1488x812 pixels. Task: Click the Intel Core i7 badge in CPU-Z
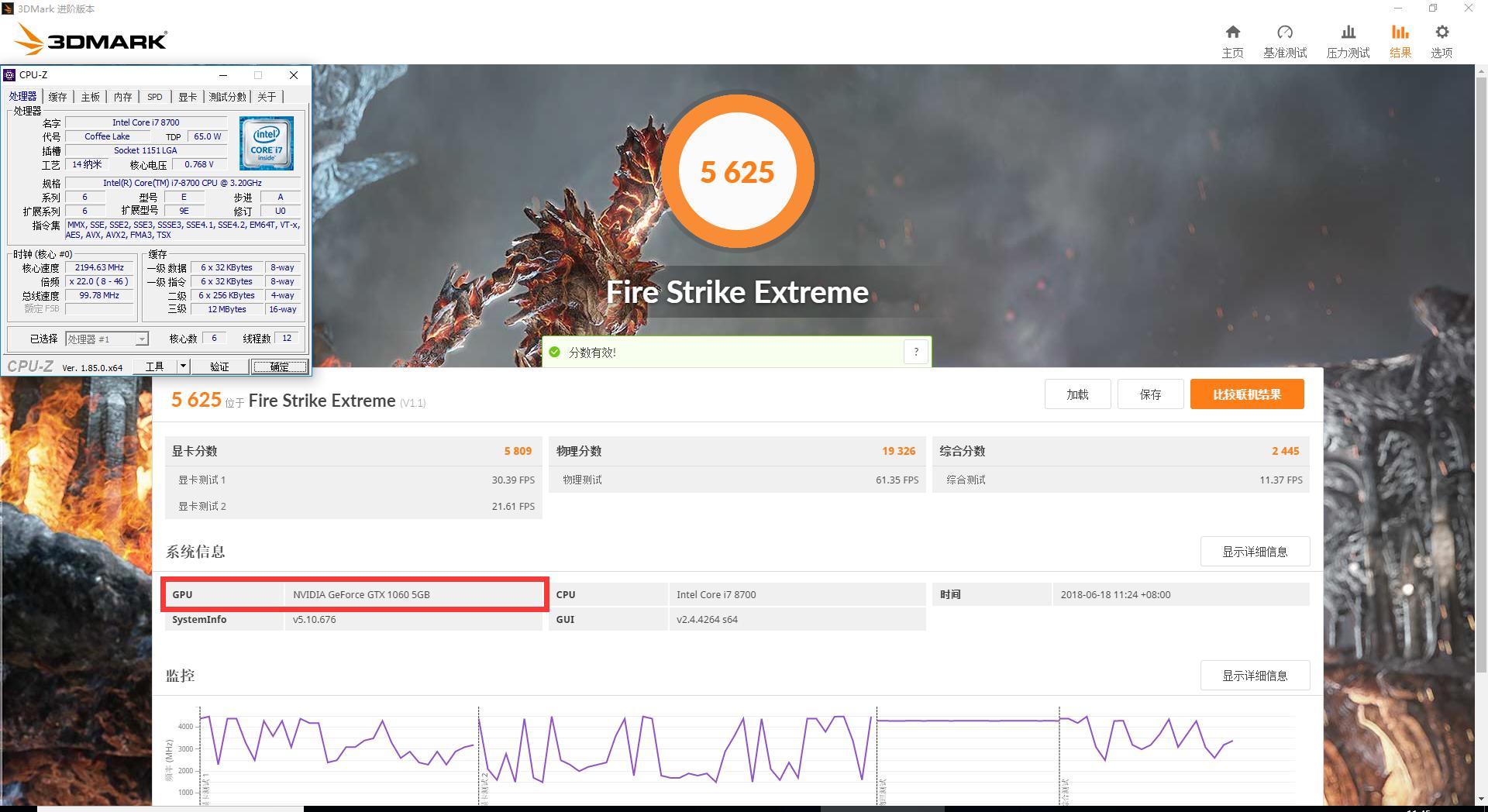[266, 143]
